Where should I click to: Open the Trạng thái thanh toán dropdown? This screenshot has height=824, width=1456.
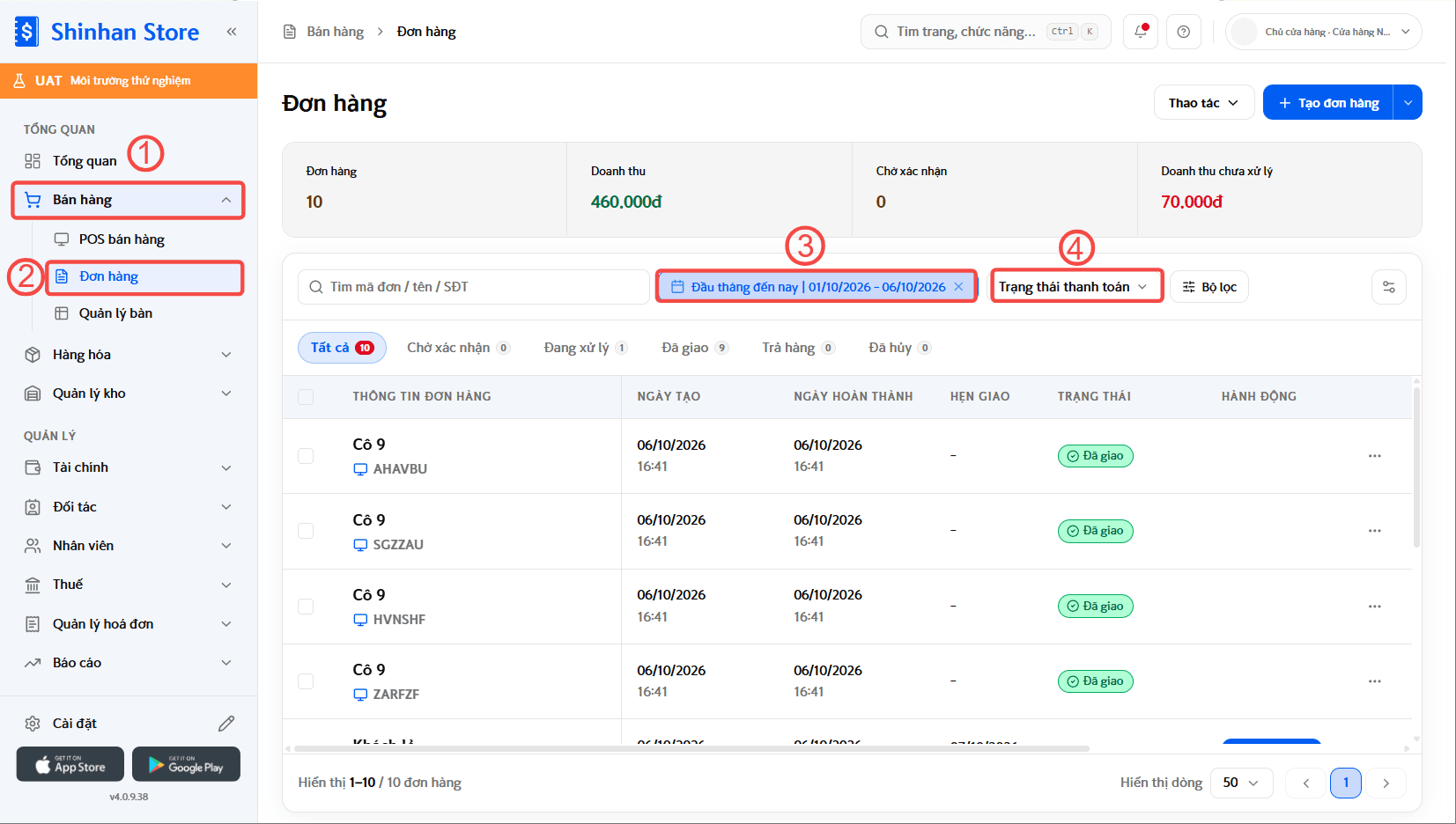pyautogui.click(x=1076, y=287)
